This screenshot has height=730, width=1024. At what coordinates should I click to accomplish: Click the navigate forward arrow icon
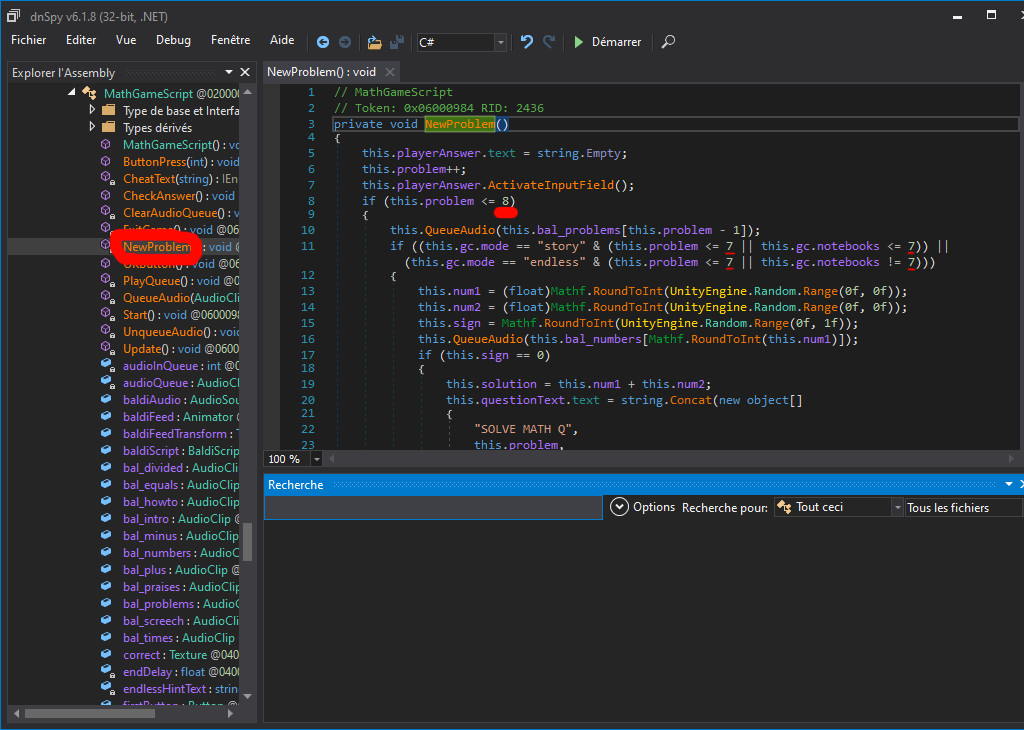345,42
